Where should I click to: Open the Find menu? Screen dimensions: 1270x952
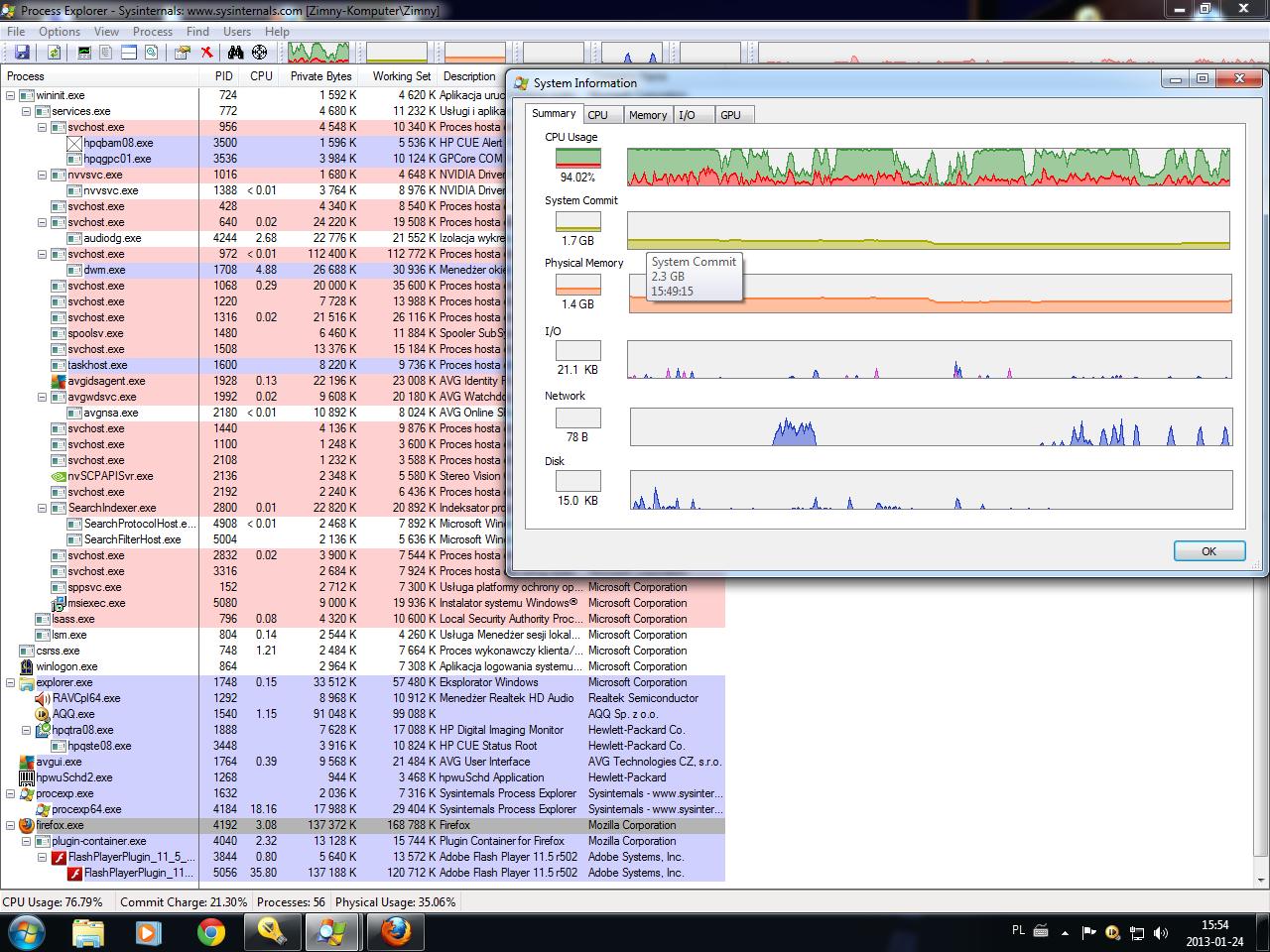tap(197, 32)
